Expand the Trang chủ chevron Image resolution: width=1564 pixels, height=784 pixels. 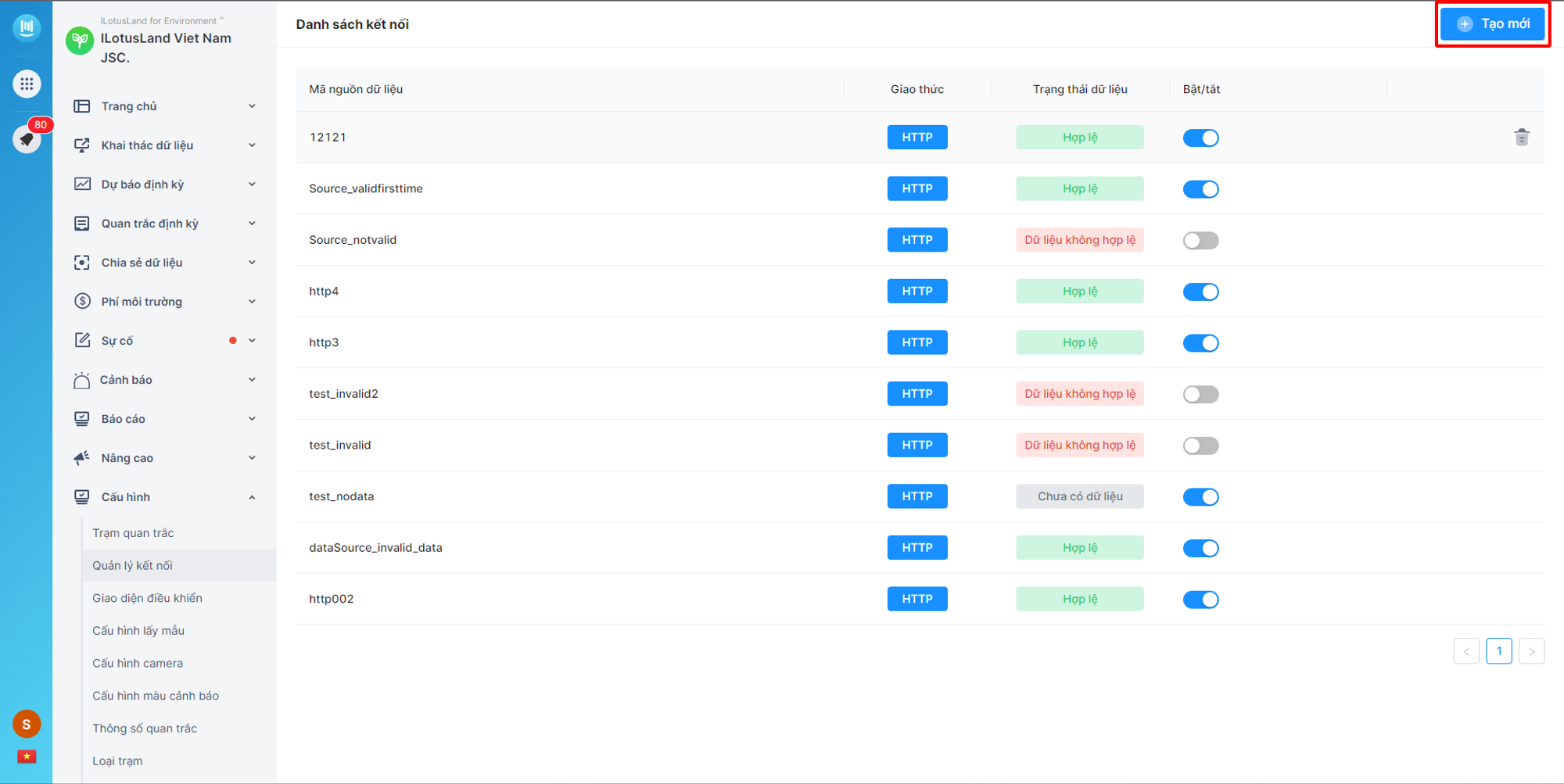(252, 106)
